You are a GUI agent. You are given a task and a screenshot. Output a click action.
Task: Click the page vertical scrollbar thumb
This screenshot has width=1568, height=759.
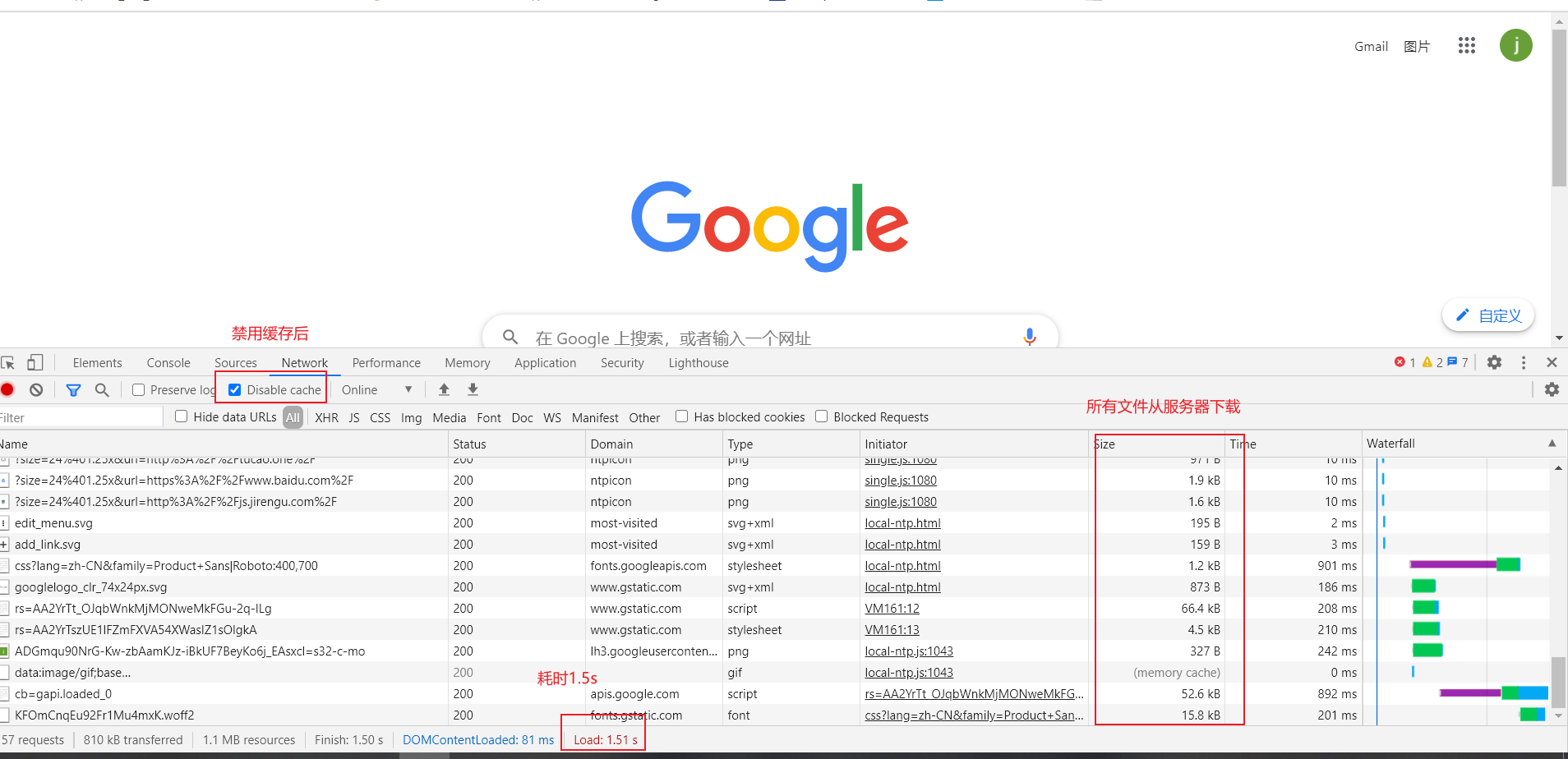(1559, 108)
